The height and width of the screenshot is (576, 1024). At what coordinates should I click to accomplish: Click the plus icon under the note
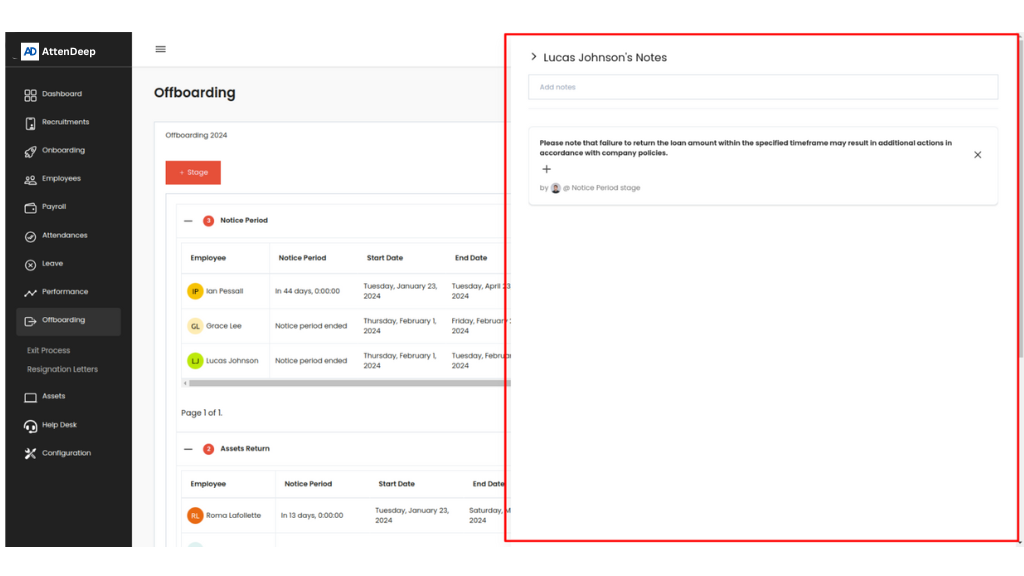point(546,169)
